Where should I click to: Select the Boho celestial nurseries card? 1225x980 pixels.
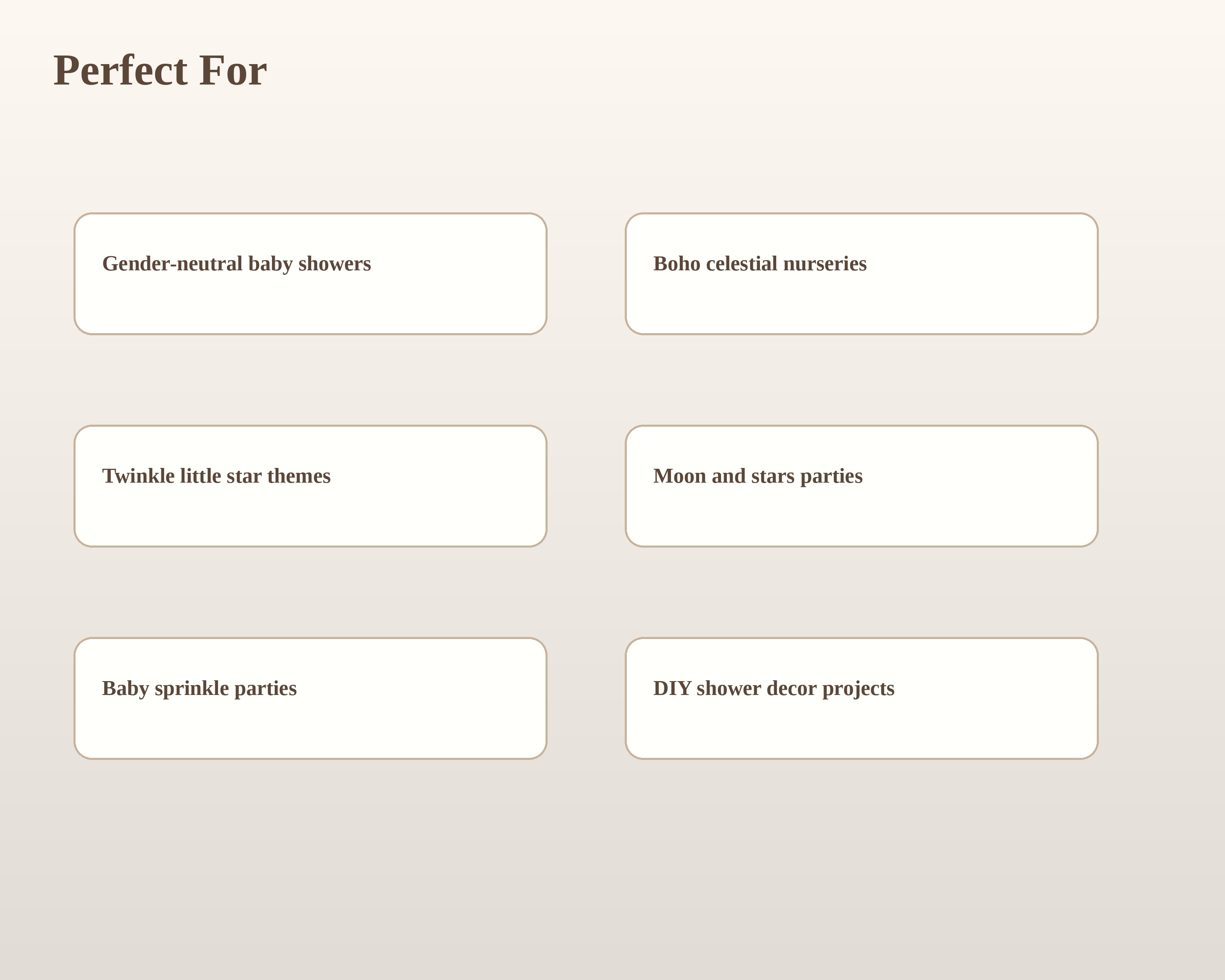[x=861, y=274]
